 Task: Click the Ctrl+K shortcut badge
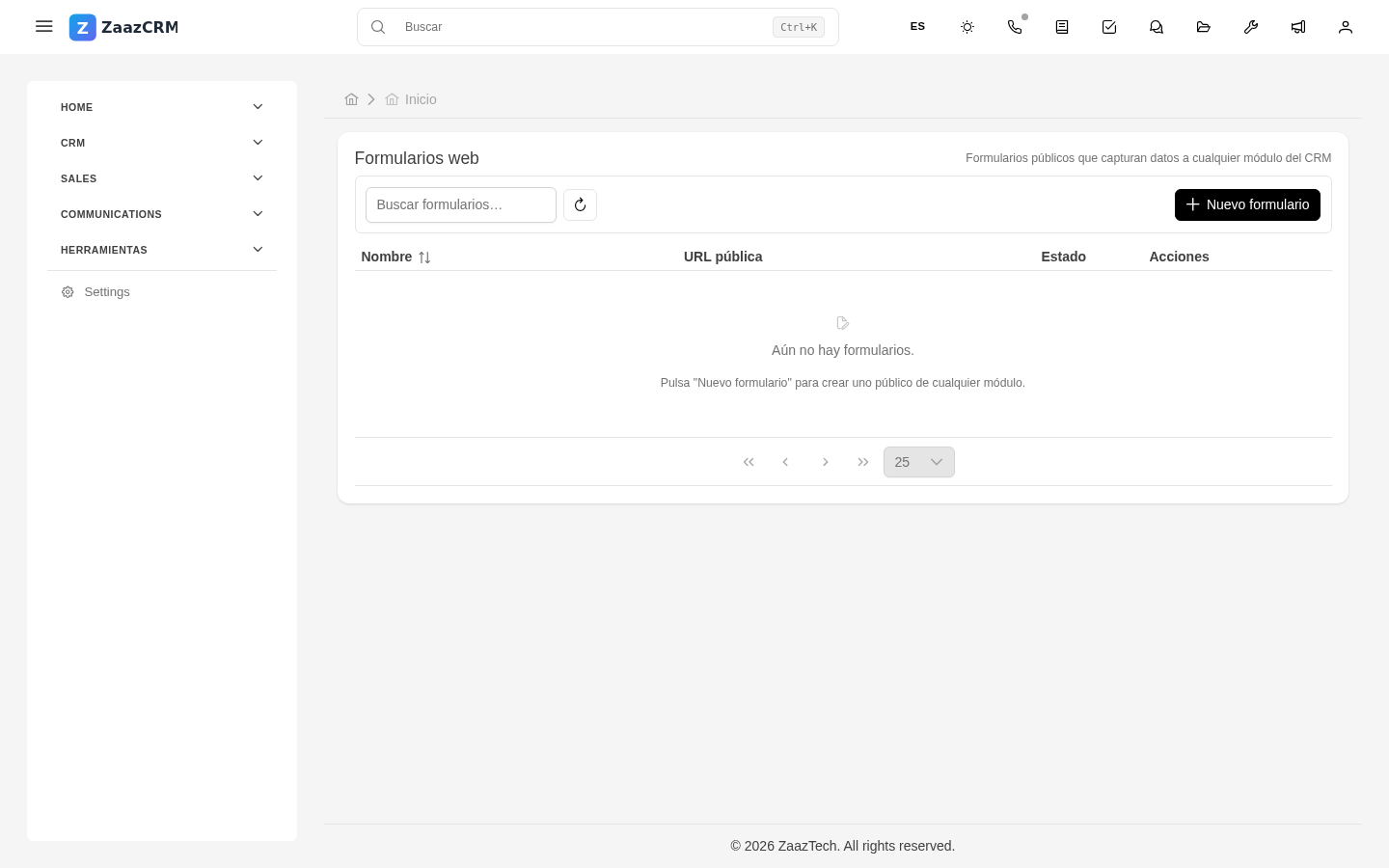[x=799, y=27]
